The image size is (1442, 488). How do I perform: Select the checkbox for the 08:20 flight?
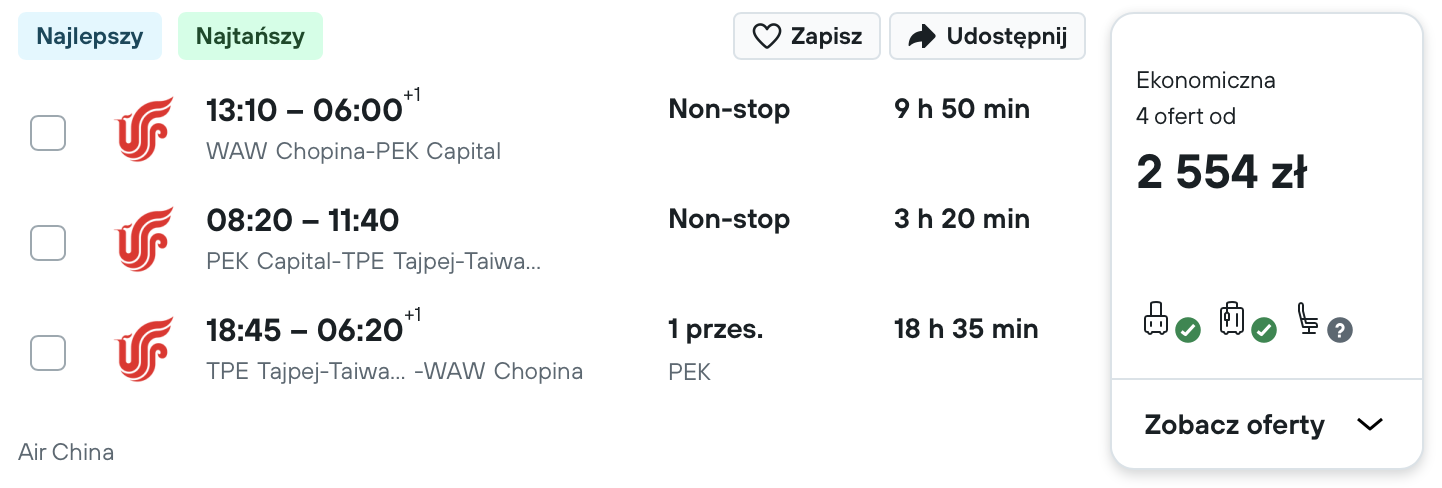(48, 243)
